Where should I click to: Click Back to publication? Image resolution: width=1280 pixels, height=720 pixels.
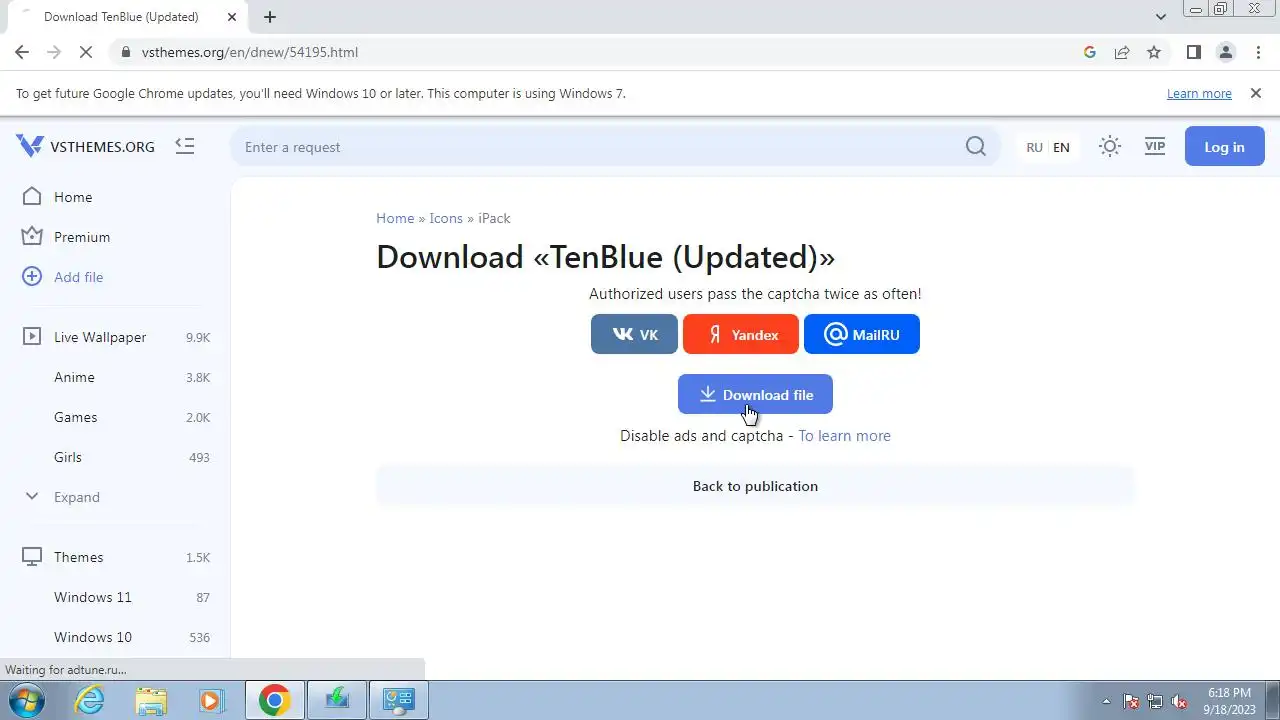pos(755,485)
